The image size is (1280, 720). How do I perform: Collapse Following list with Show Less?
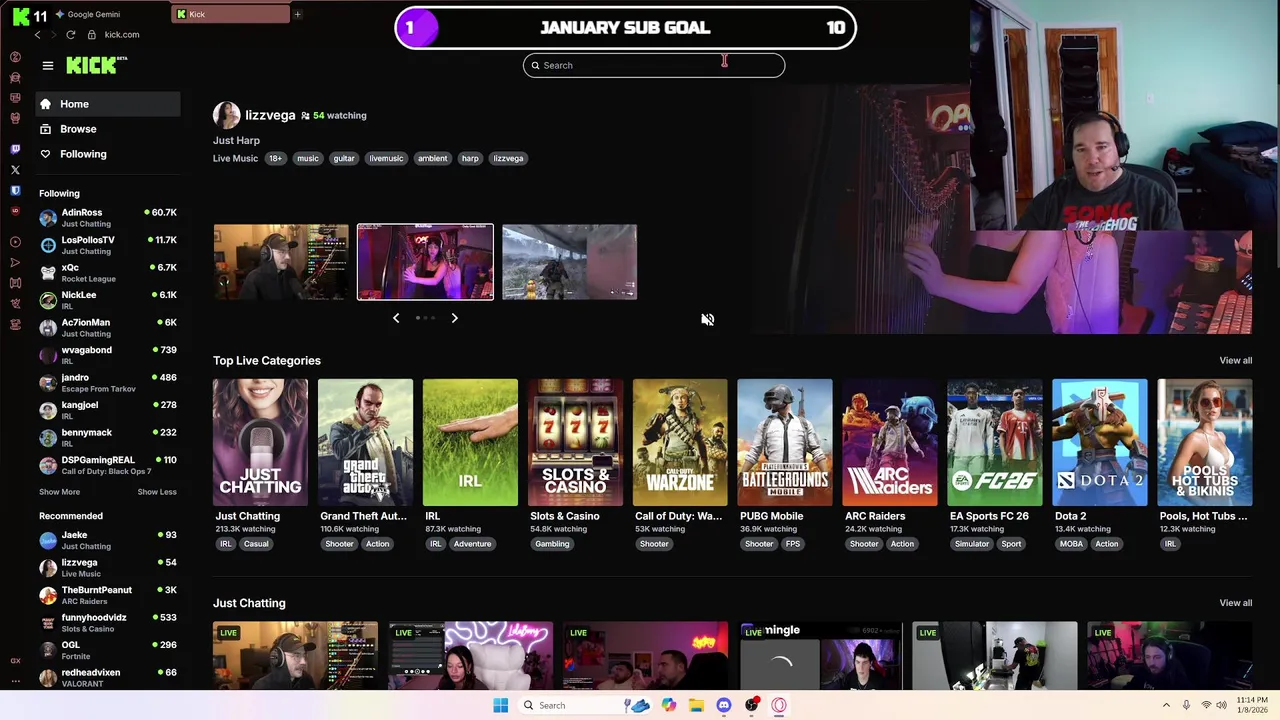pyautogui.click(x=157, y=492)
